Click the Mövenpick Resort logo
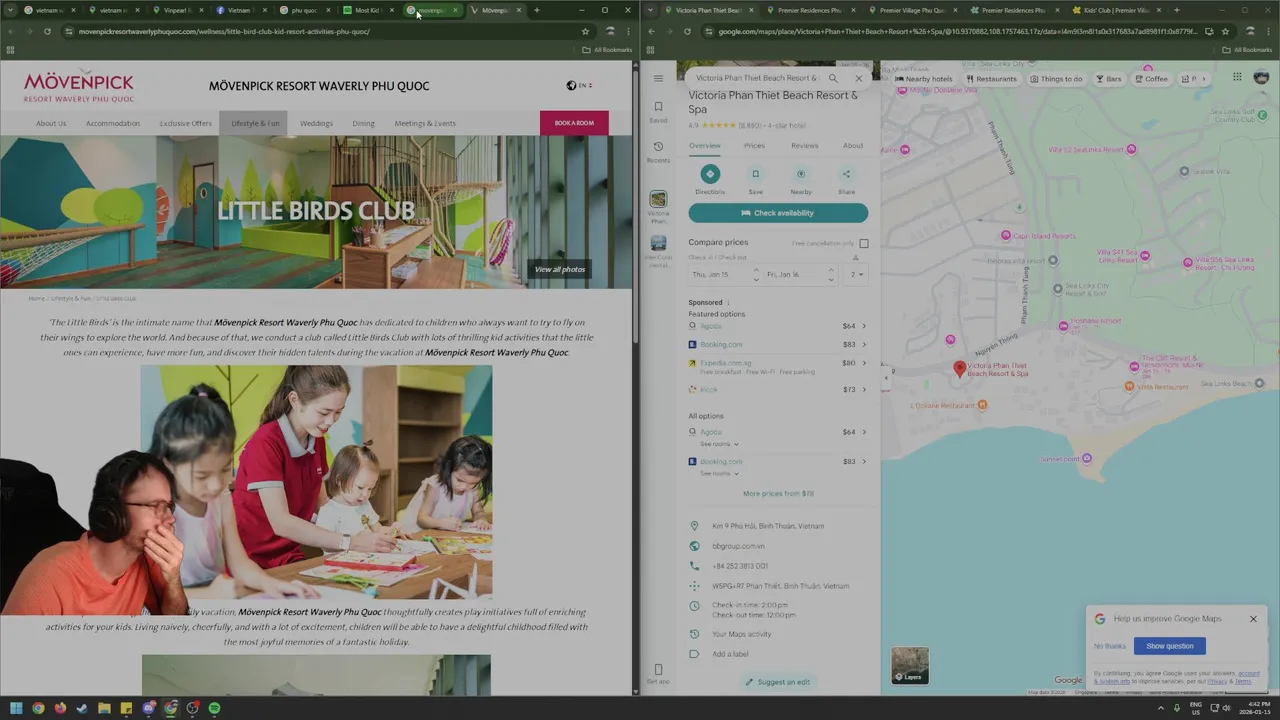This screenshot has height=720, width=1280. point(79,86)
